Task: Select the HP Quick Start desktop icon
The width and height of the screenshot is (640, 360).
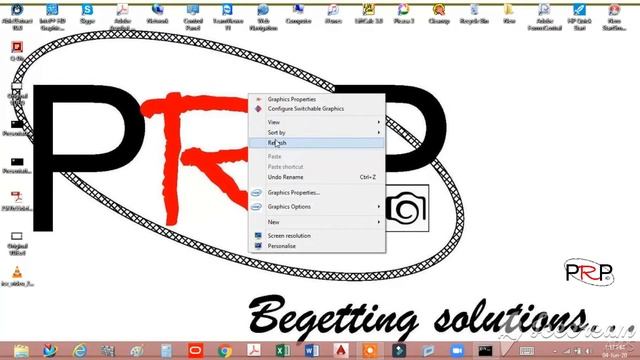Action: click(580, 17)
